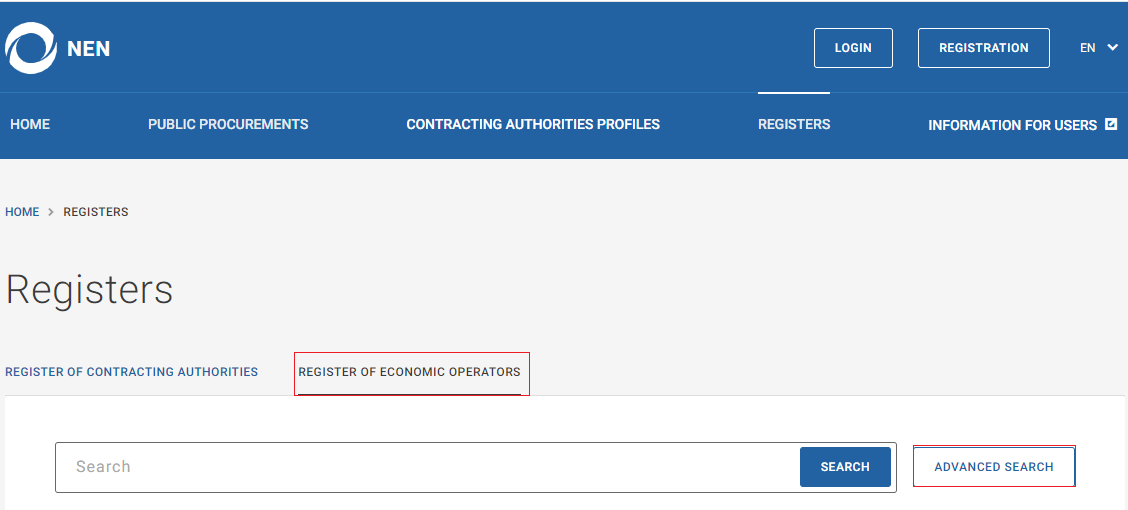Open ADVANCED SEARCH options

coord(993,467)
